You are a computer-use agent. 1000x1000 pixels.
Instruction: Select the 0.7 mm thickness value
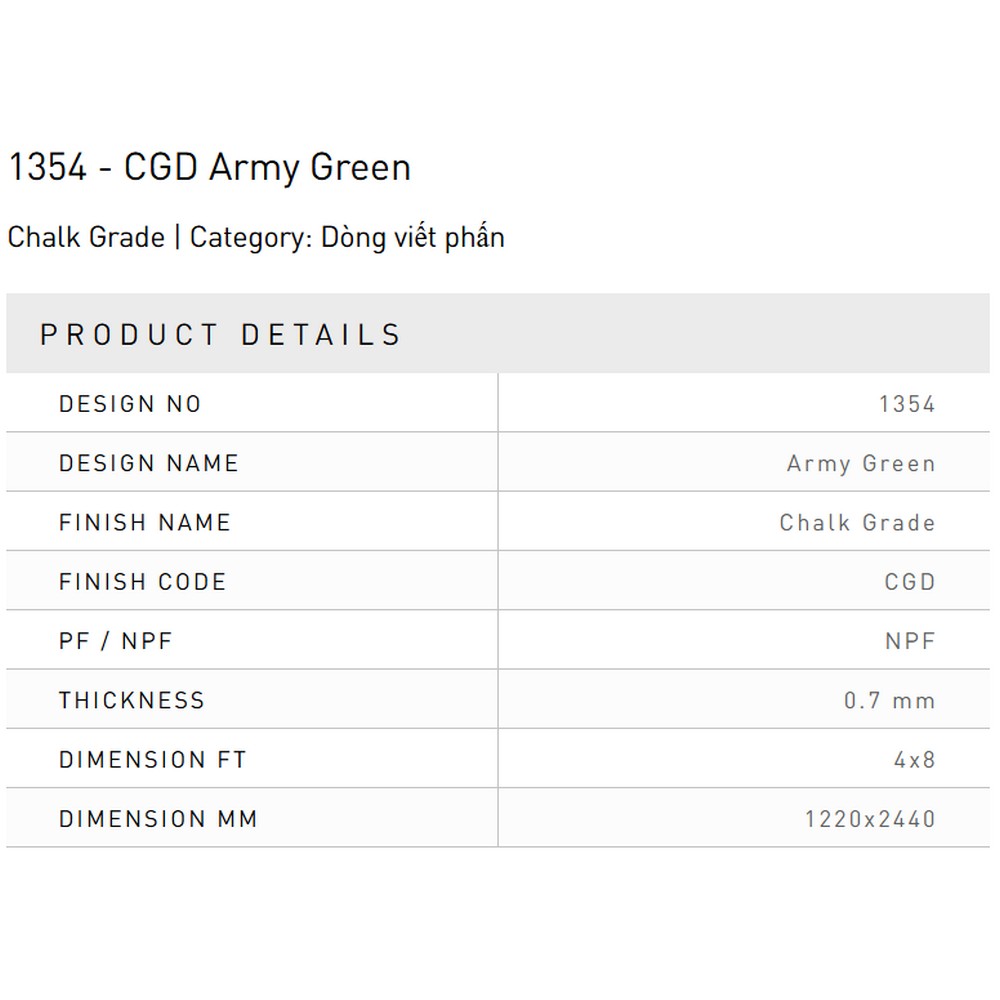890,700
